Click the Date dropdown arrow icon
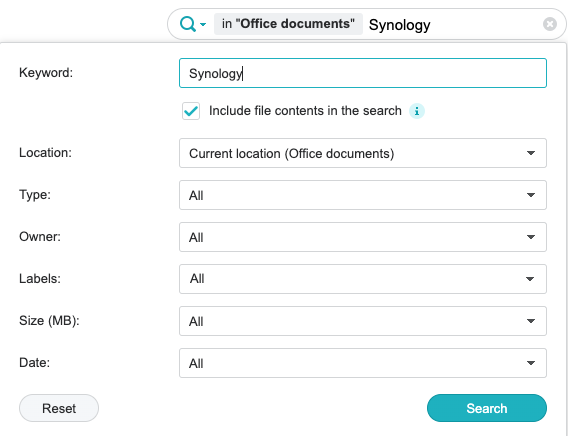 tap(531, 363)
